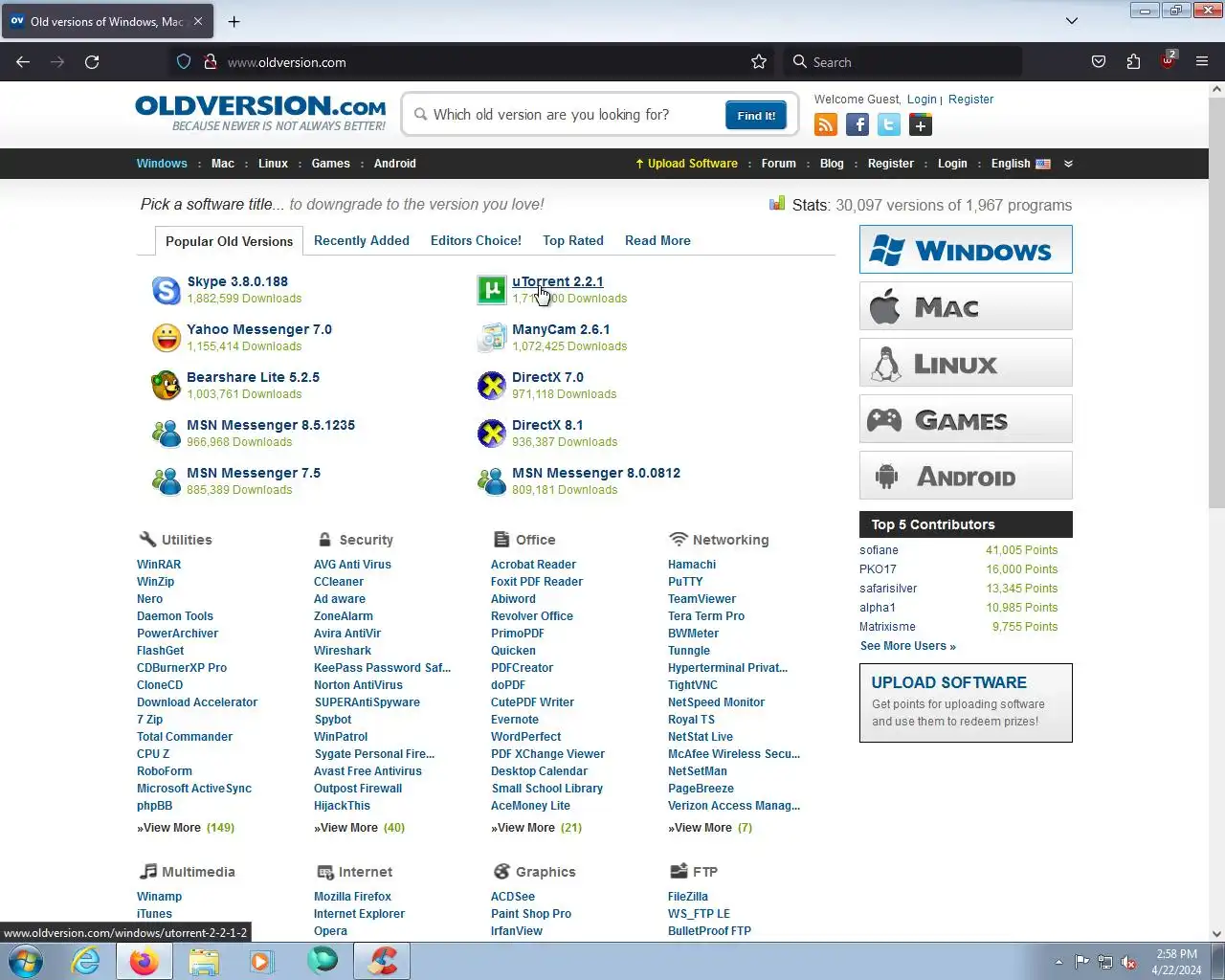Click the volume icon in system tray
This screenshot has height=980, width=1225.
[1129, 963]
